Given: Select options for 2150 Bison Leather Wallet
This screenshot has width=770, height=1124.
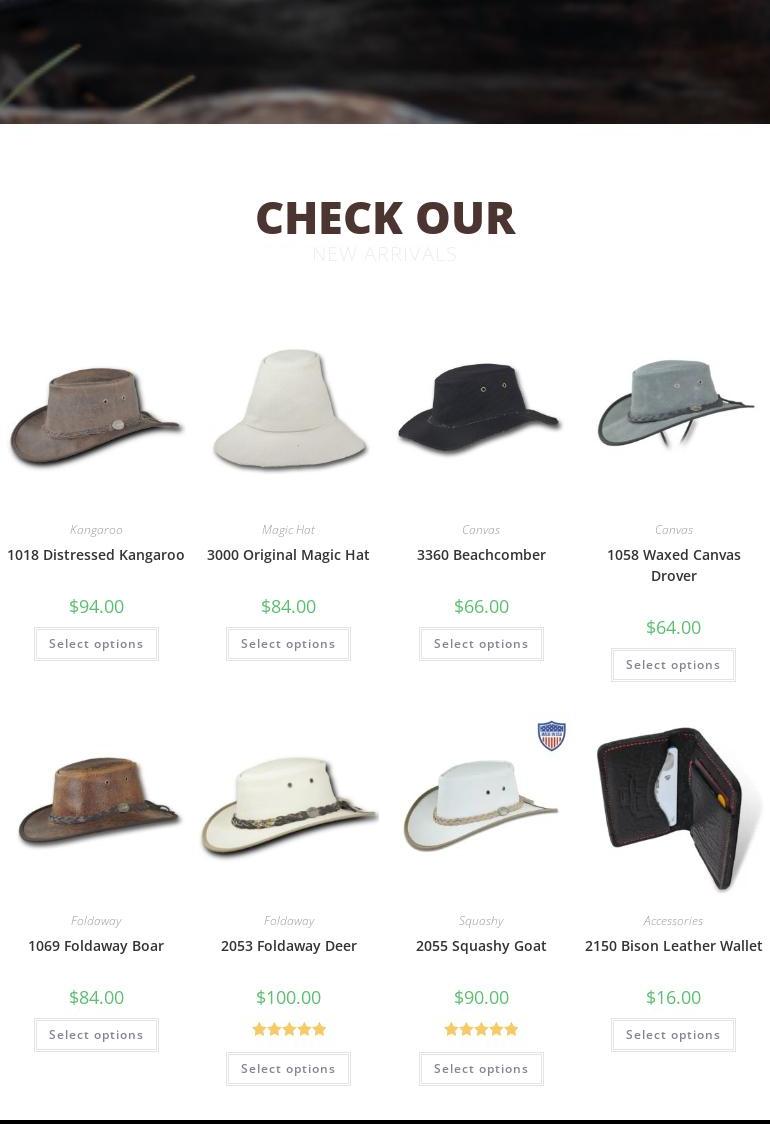Looking at the screenshot, I should coord(673,1034).
